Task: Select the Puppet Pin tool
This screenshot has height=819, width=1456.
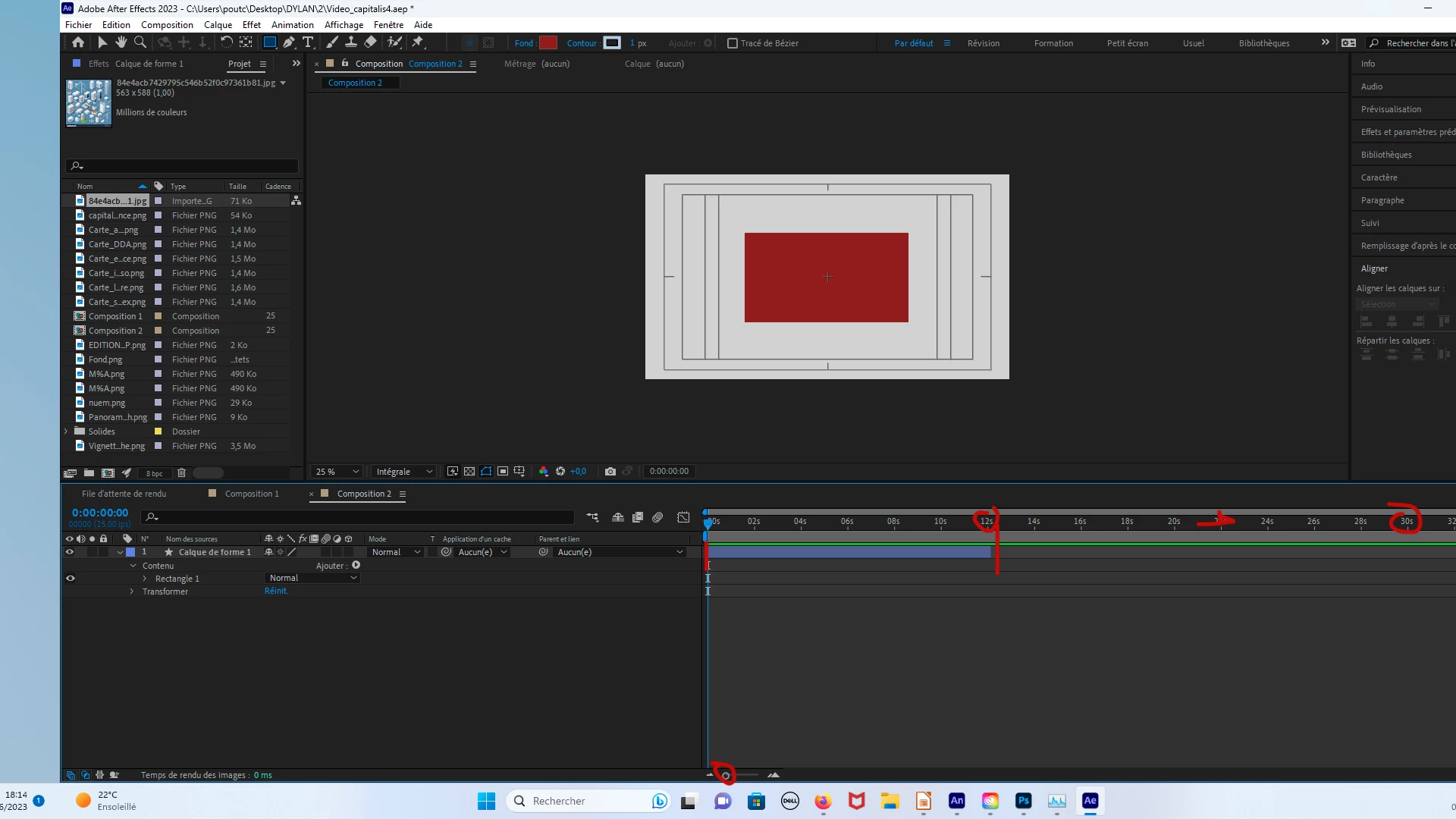Action: [417, 42]
